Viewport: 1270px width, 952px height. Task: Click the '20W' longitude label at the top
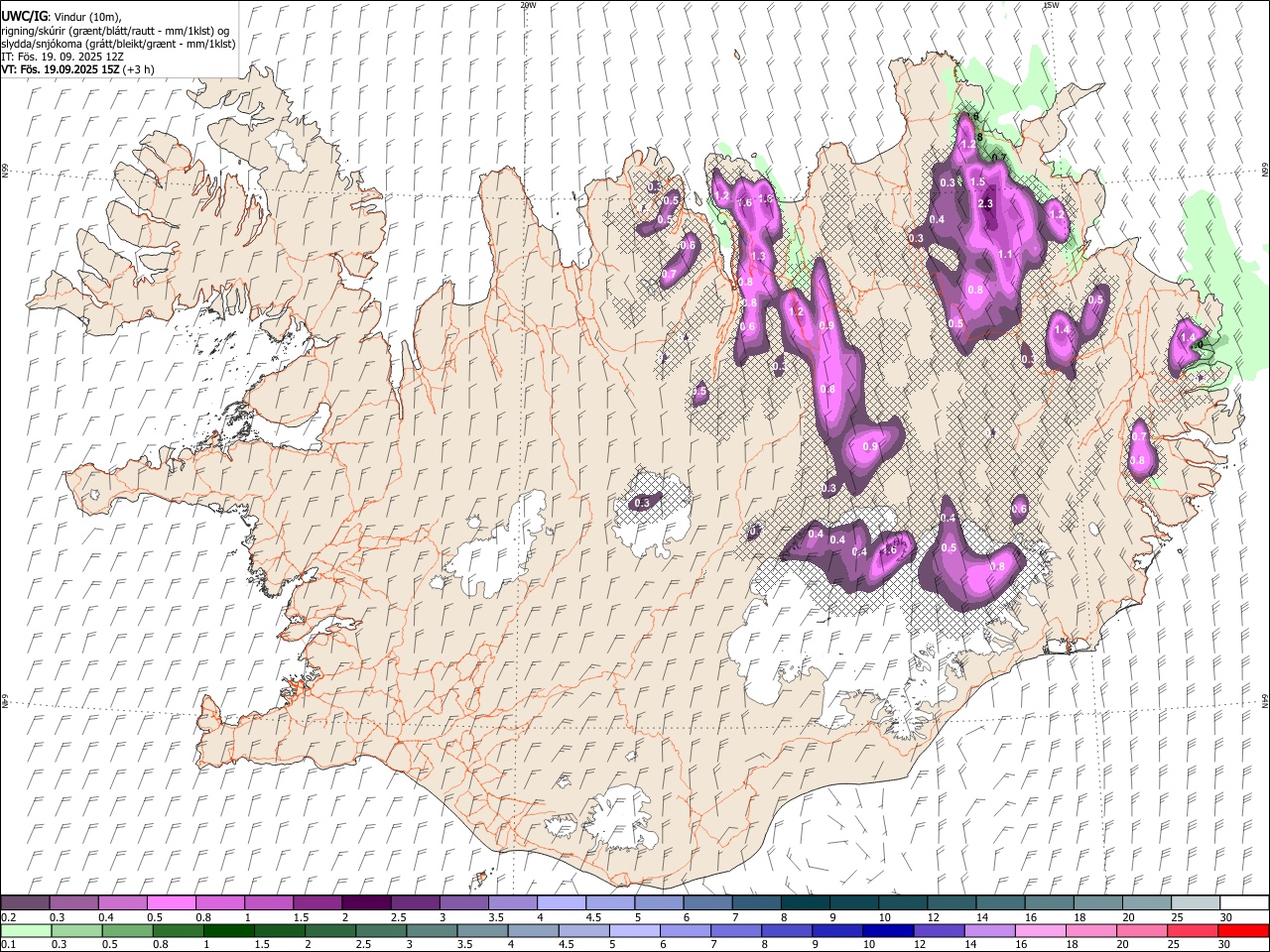click(529, 5)
